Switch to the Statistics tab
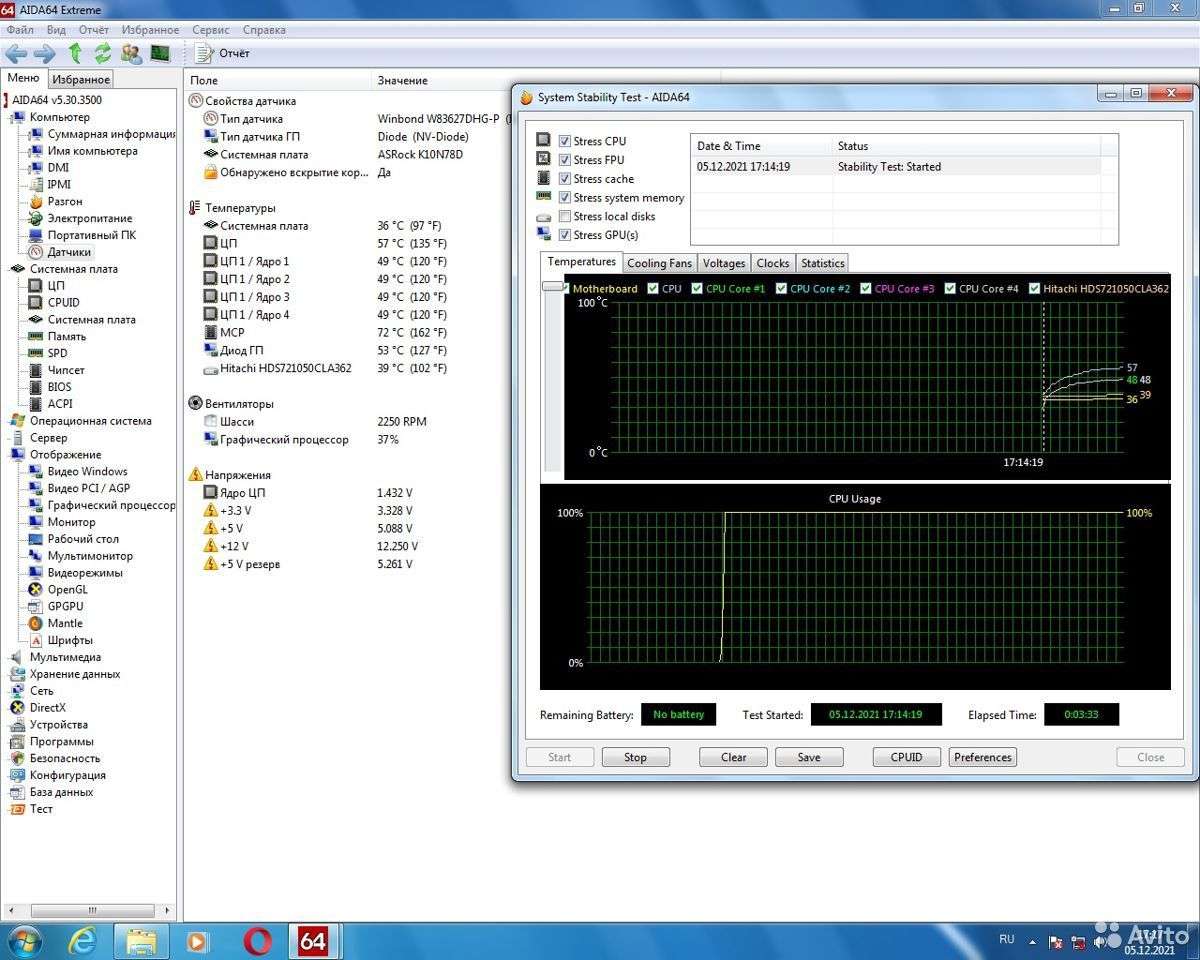Screen dimensions: 1200x960 coord(823,263)
